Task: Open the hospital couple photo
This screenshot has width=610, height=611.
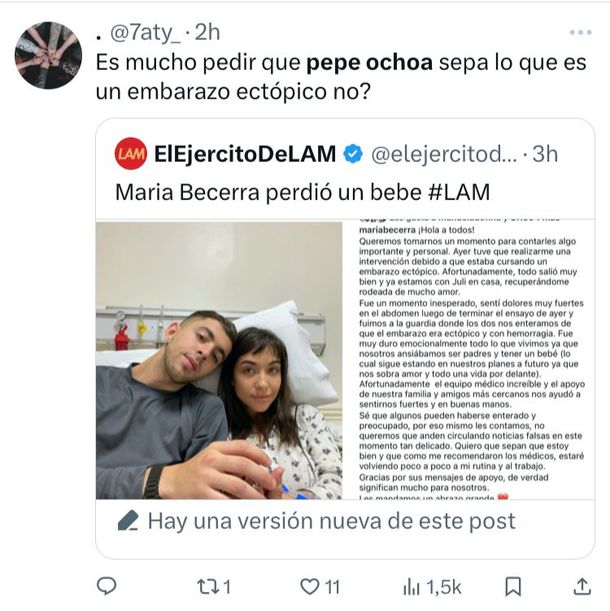Action: 219,360
